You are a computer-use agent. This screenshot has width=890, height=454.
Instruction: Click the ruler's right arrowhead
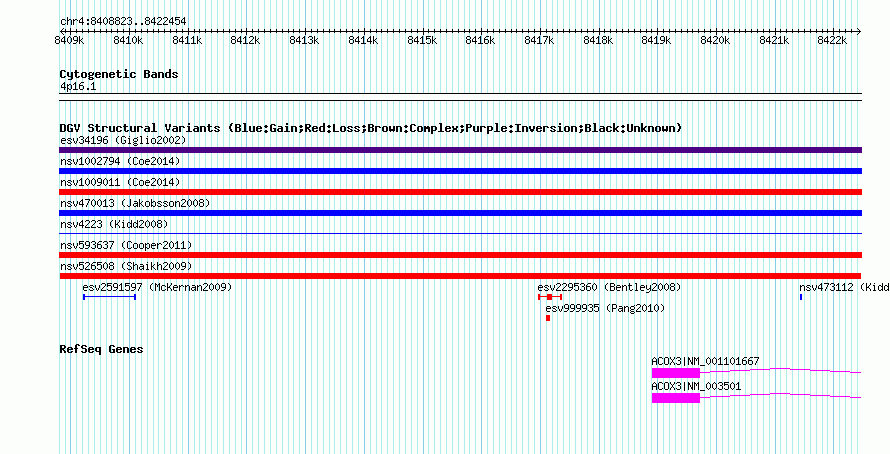coord(859,31)
